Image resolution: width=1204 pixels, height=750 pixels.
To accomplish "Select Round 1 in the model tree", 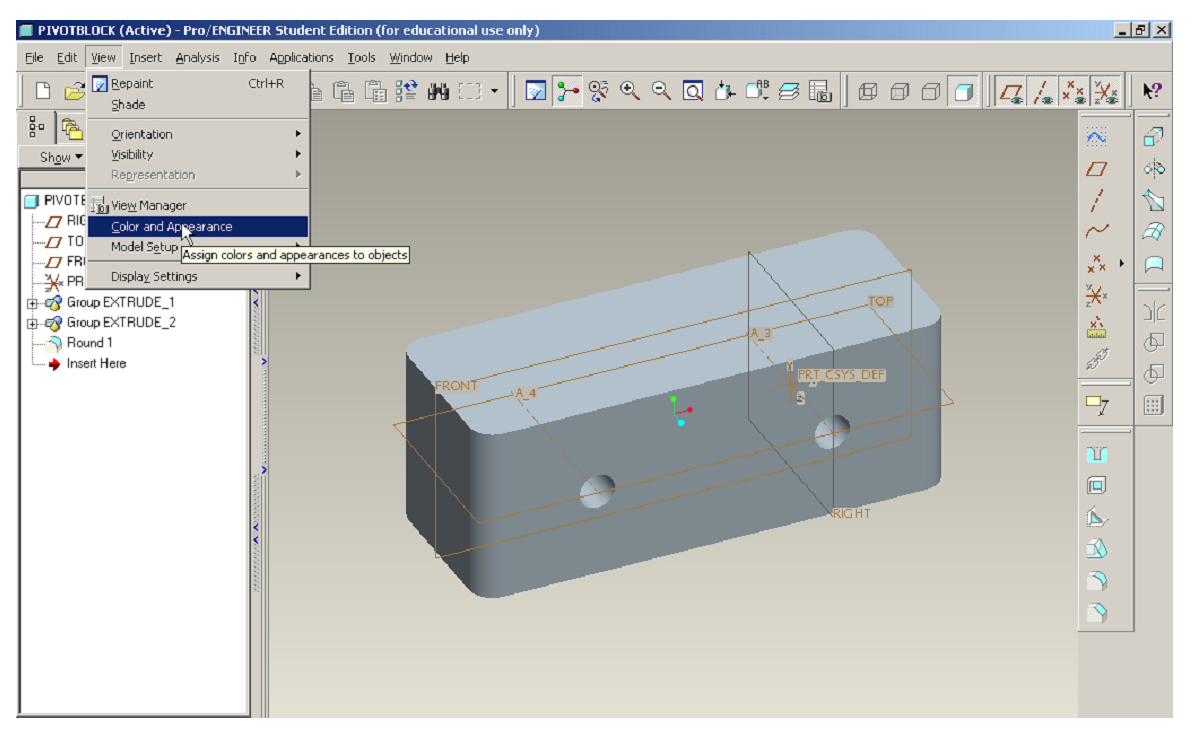I will (x=90, y=343).
